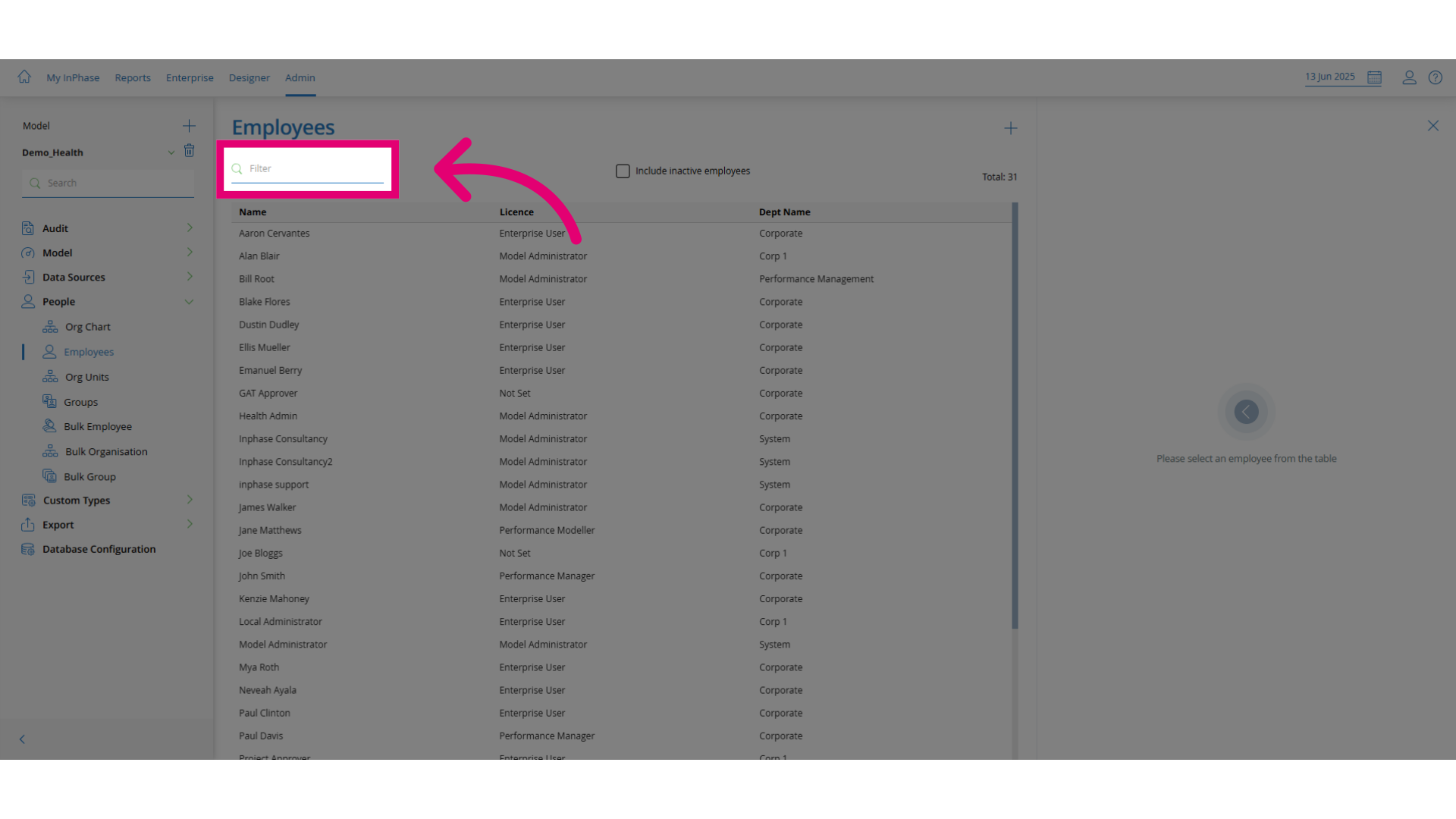Sort by the Licence column header
Viewport: 1456px width, 819px height.
coord(516,212)
